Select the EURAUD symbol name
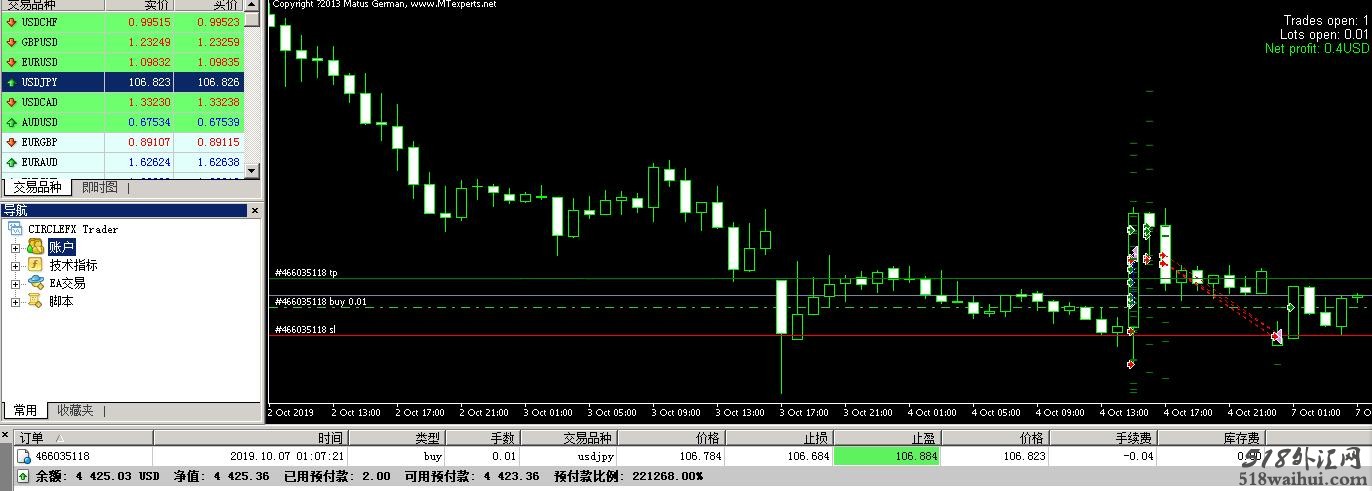 39,162
